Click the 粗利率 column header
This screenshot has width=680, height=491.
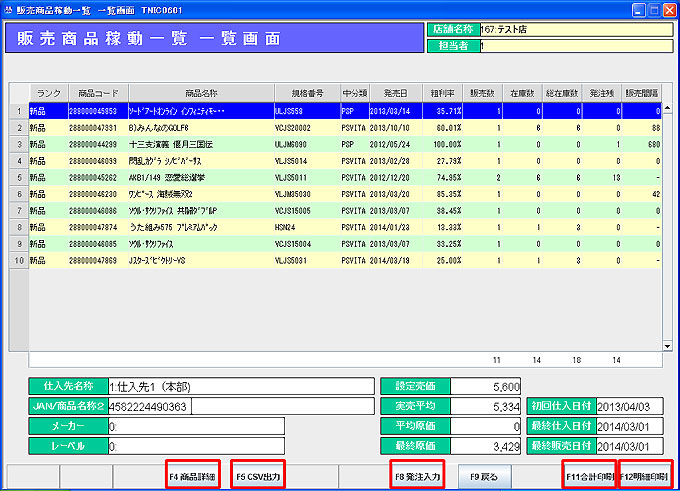(440, 92)
